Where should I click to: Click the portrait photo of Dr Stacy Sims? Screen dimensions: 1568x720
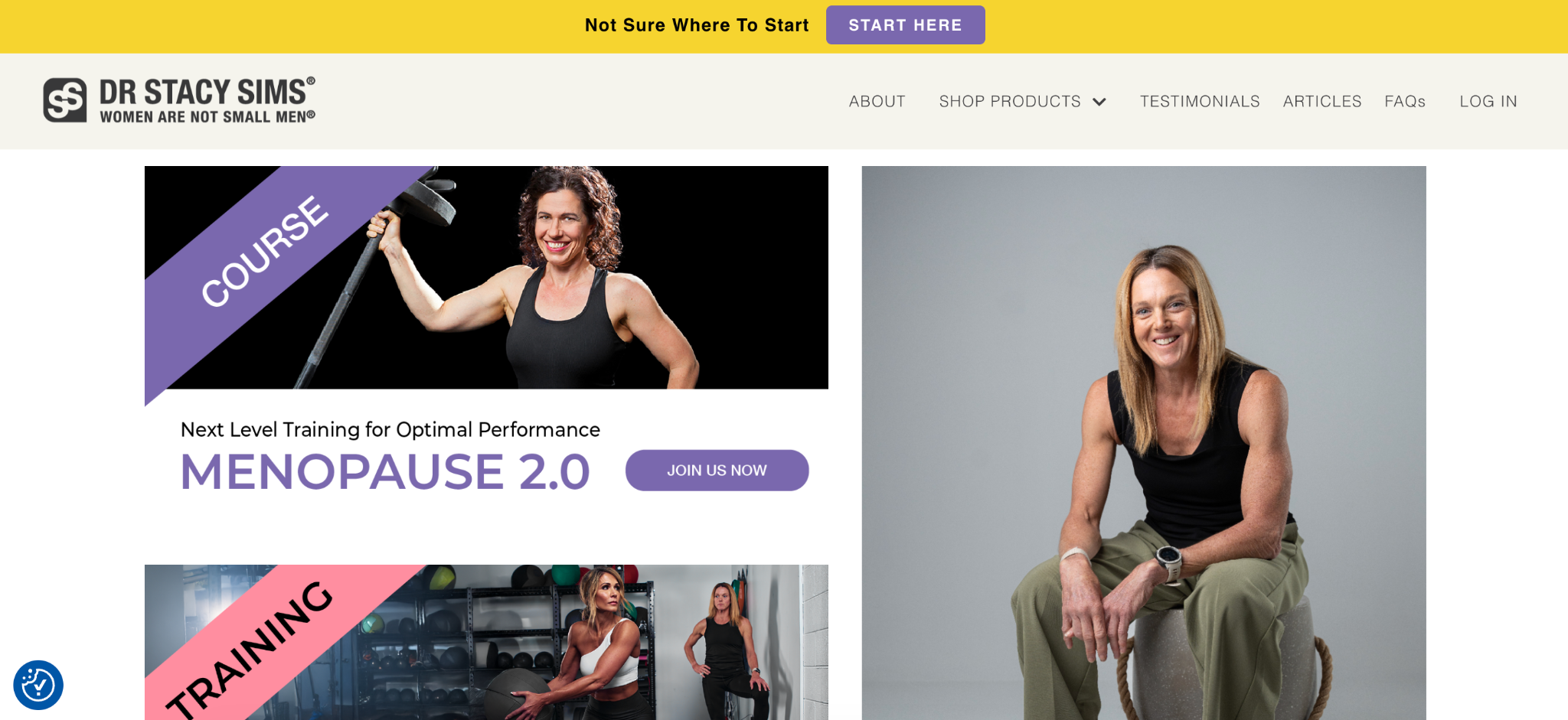pyautogui.click(x=1144, y=443)
